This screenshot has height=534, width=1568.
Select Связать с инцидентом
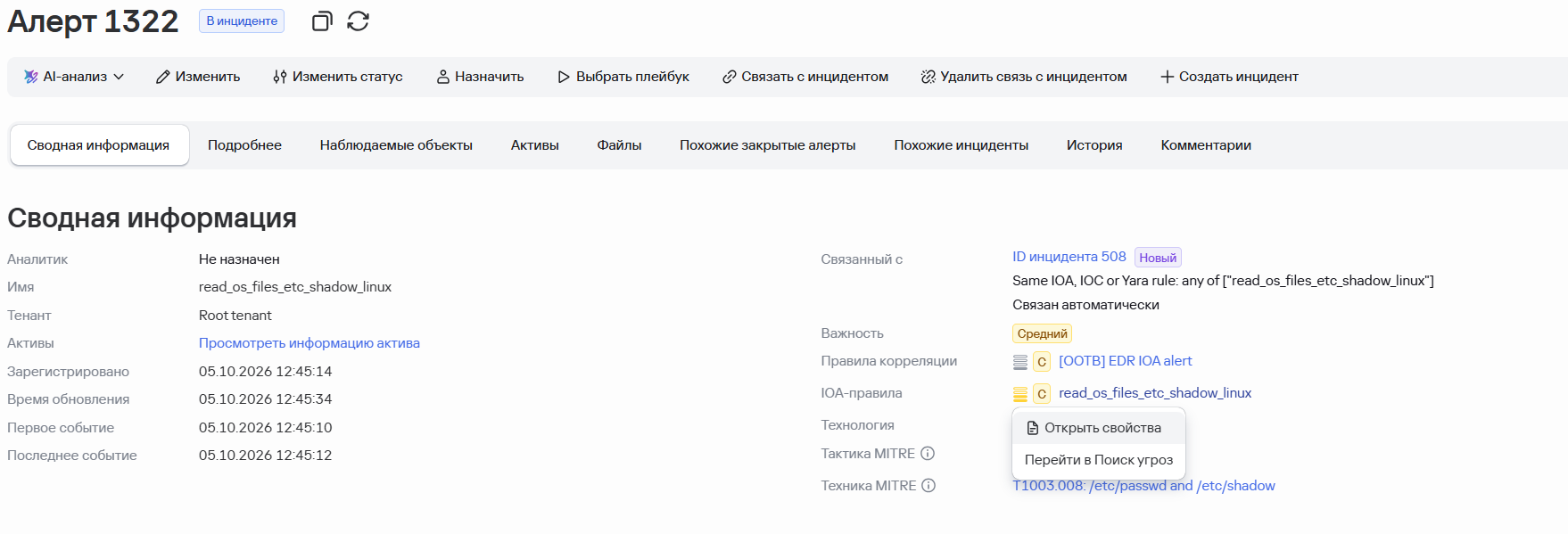point(805,77)
